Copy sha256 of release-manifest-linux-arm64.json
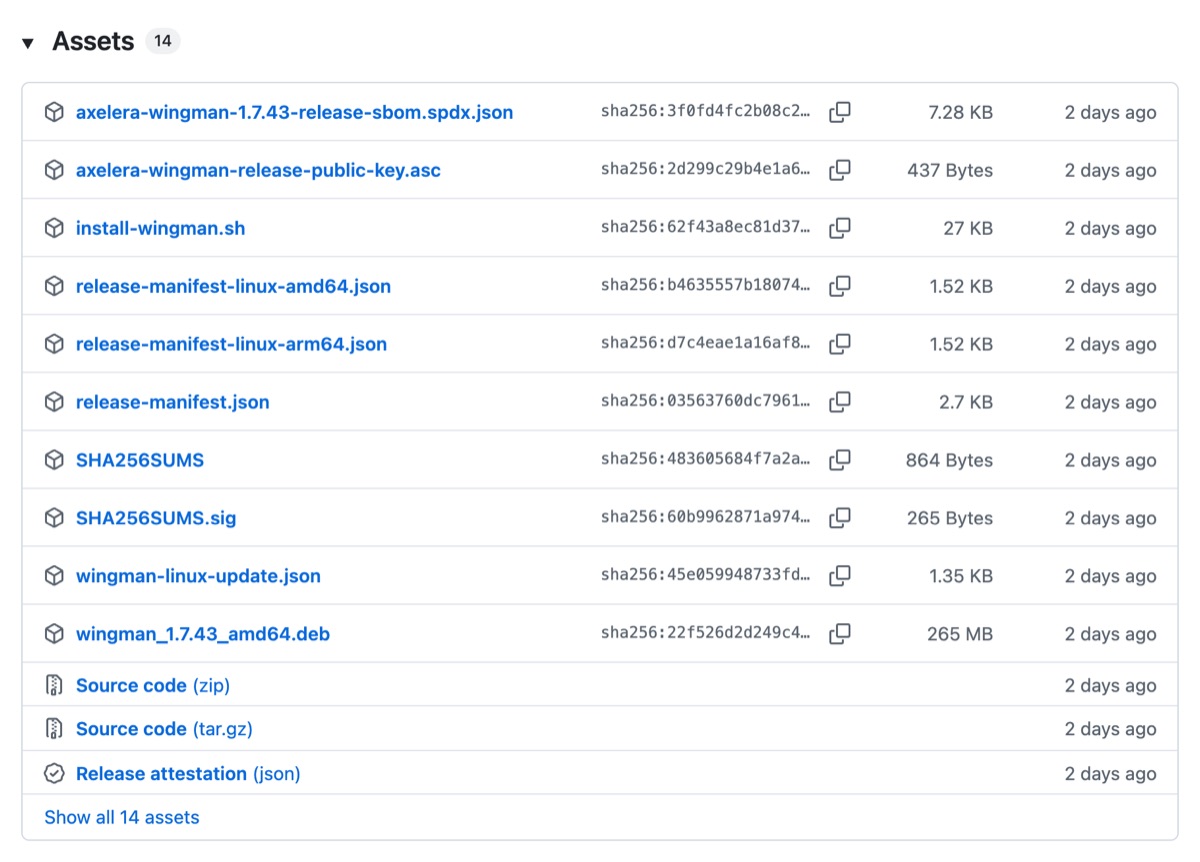1200x862 pixels. click(840, 344)
